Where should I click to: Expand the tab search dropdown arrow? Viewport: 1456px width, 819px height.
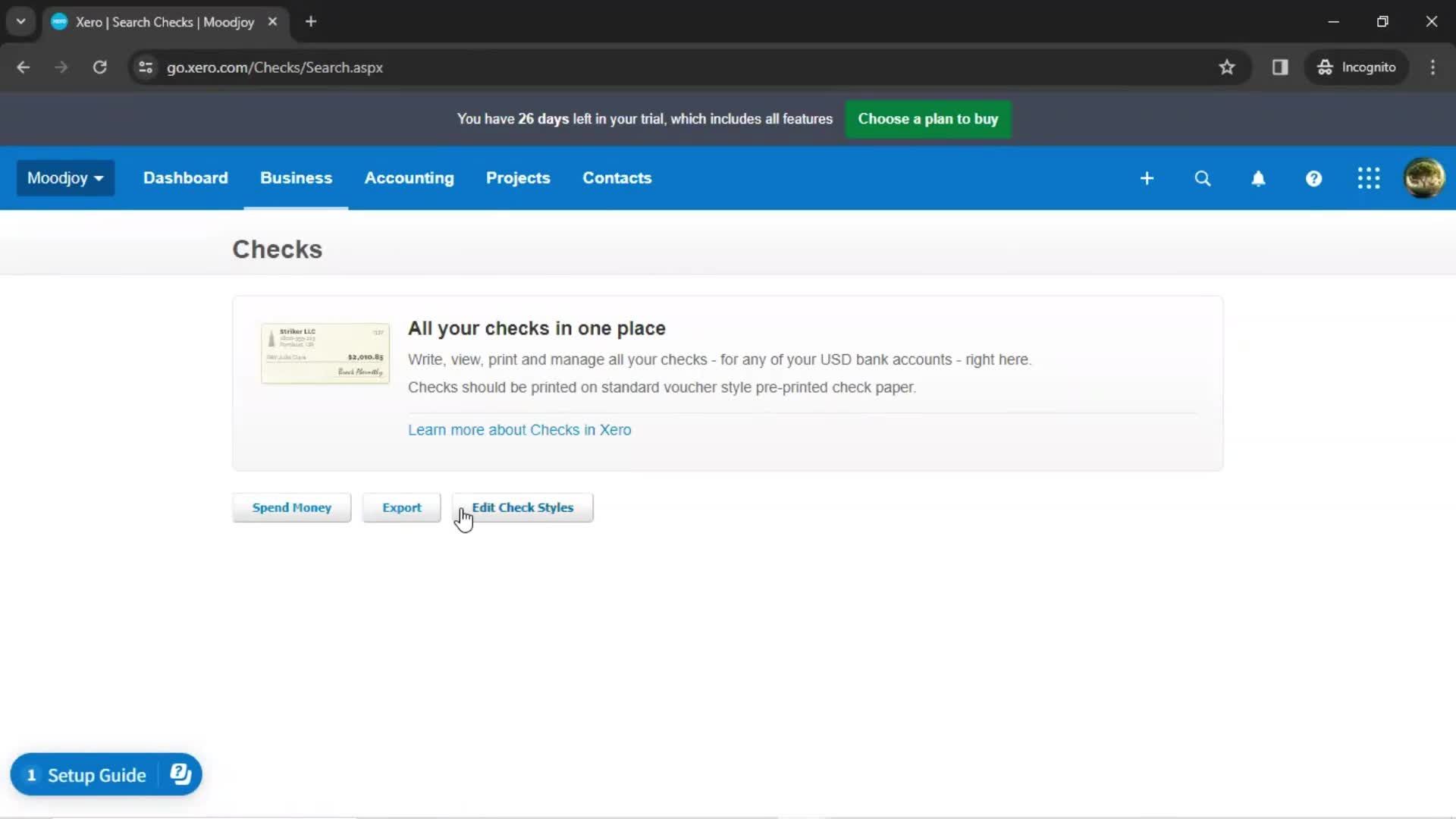click(21, 22)
